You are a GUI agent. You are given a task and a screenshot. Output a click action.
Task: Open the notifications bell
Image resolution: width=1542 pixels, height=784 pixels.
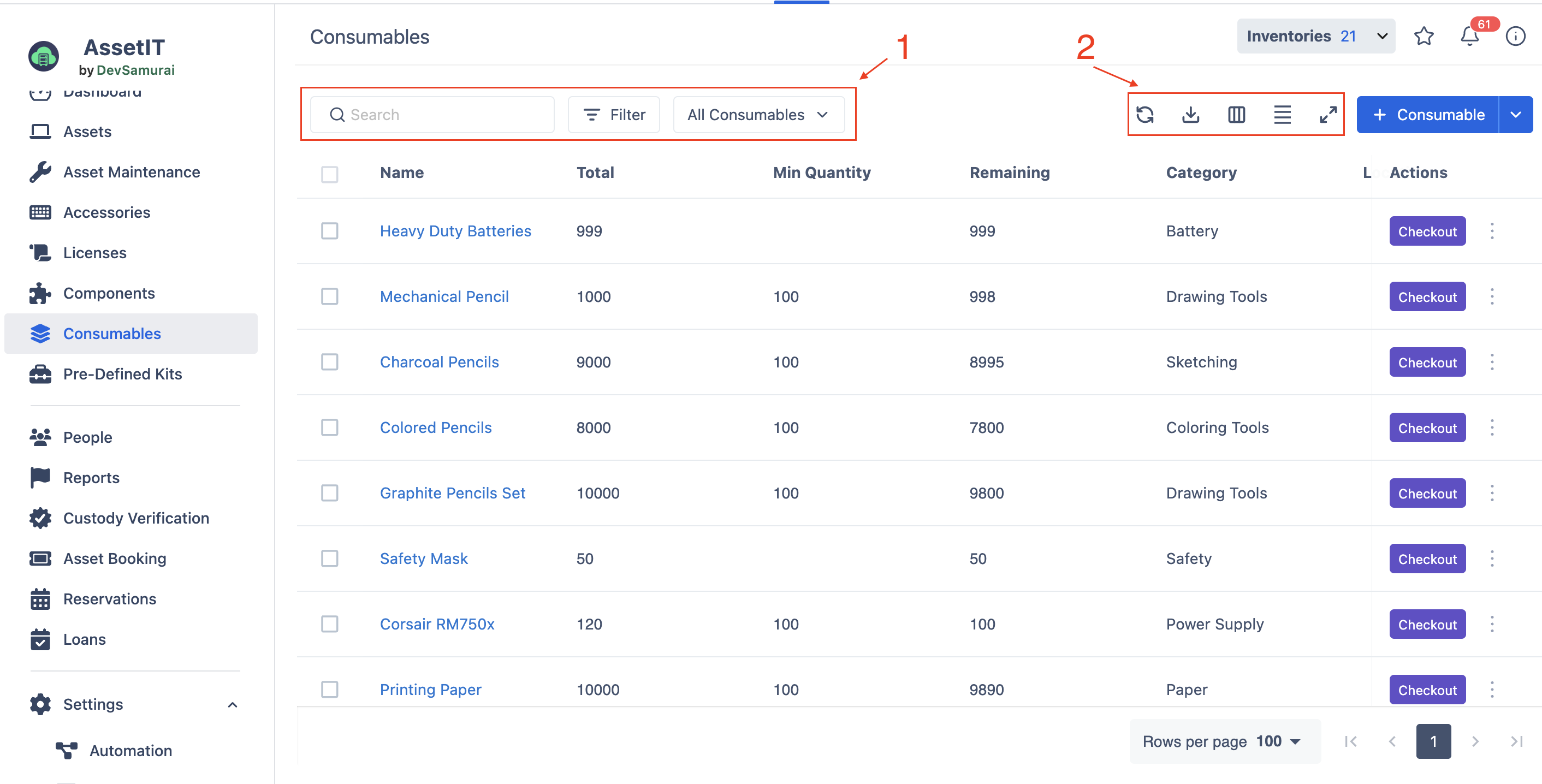pyautogui.click(x=1469, y=37)
